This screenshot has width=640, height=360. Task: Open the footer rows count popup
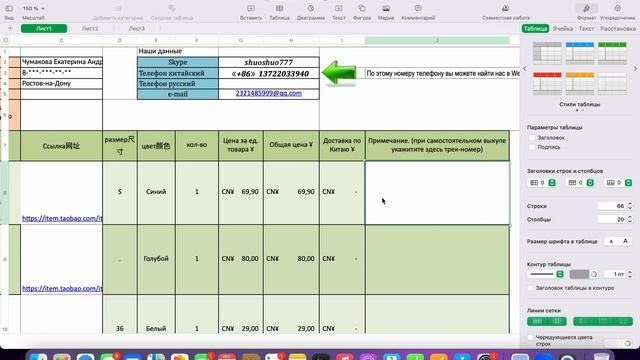coord(629,183)
